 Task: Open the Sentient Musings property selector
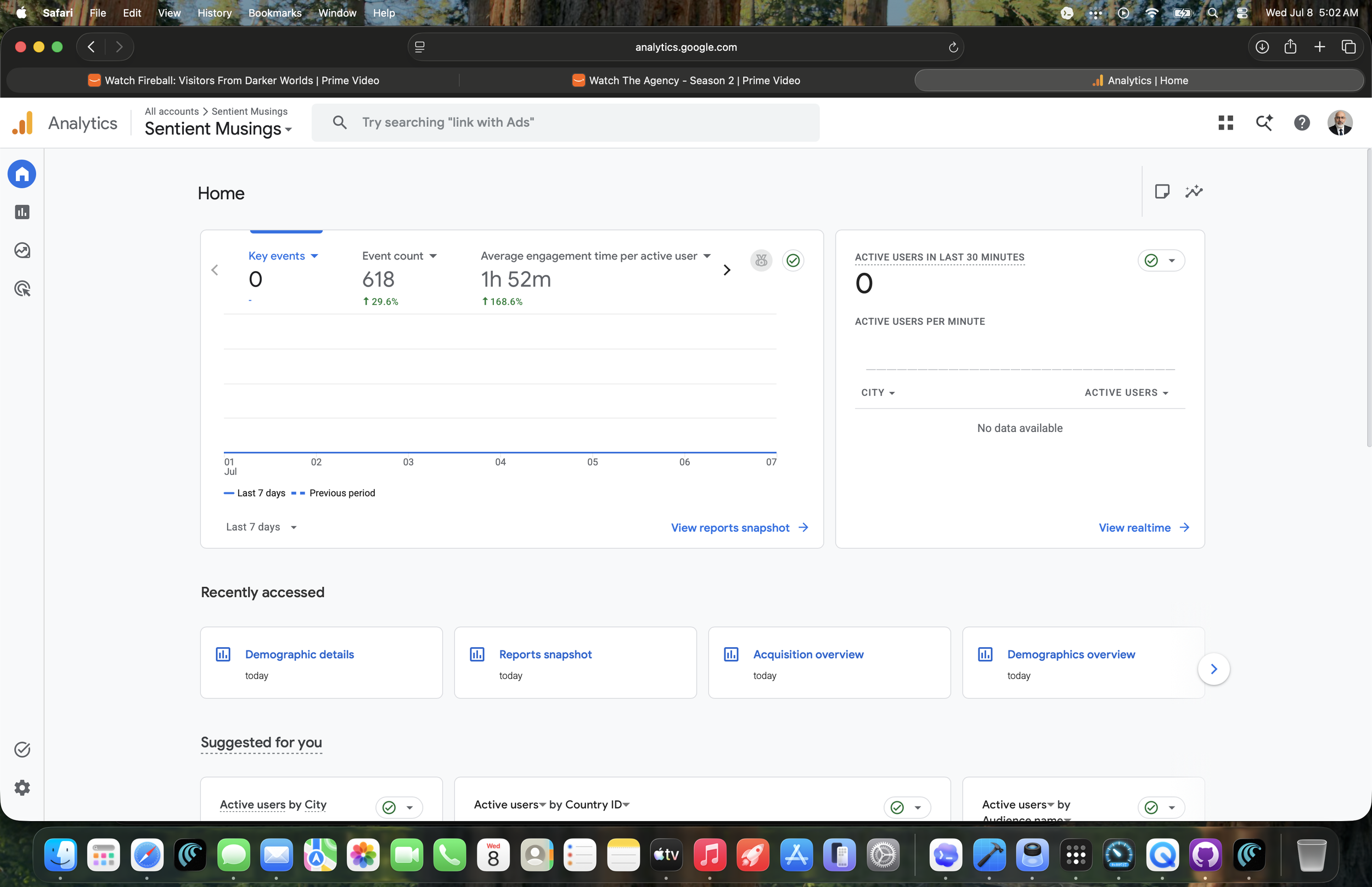(218, 129)
